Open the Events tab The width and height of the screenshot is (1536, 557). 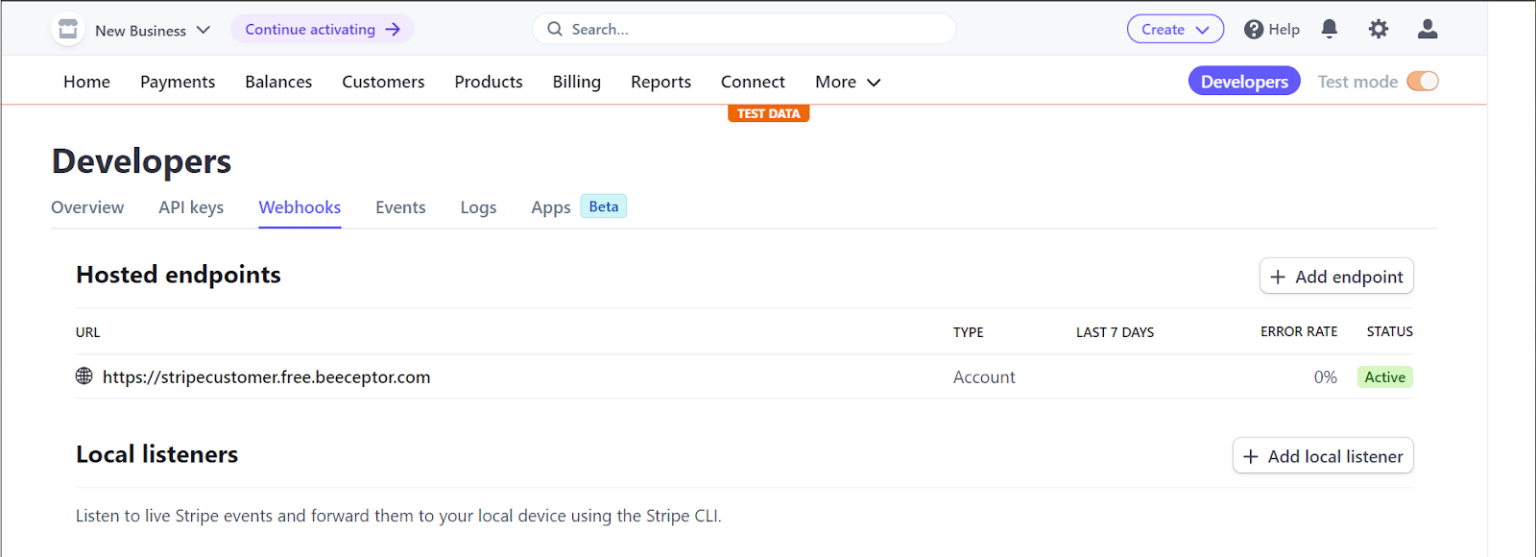[x=400, y=207]
